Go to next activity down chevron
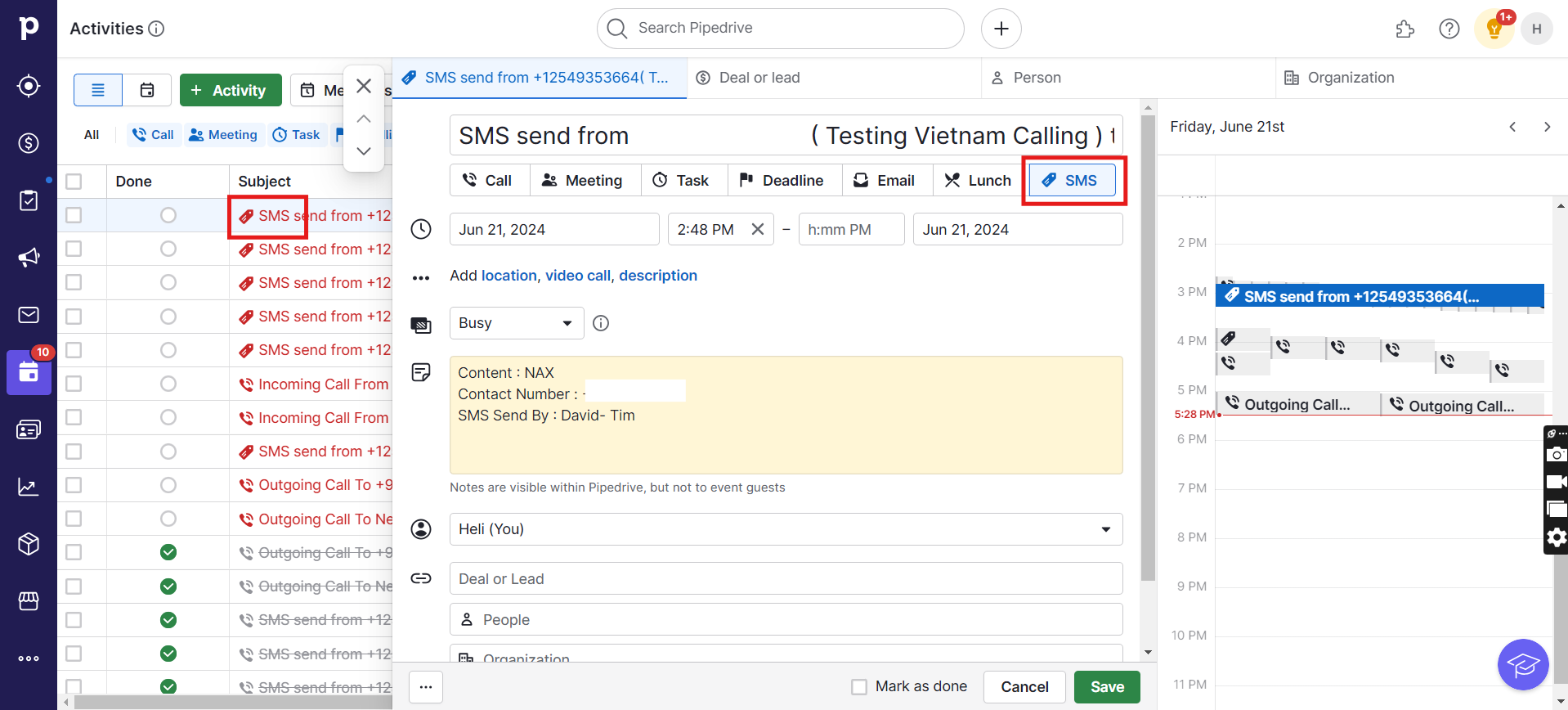 [x=364, y=151]
